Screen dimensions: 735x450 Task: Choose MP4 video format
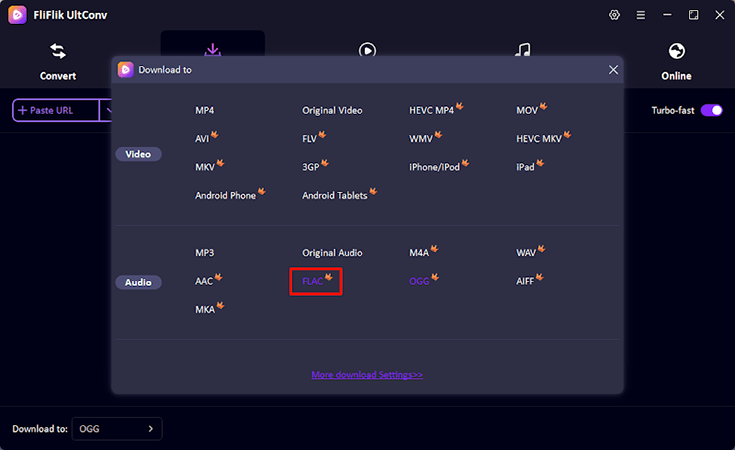click(x=204, y=110)
